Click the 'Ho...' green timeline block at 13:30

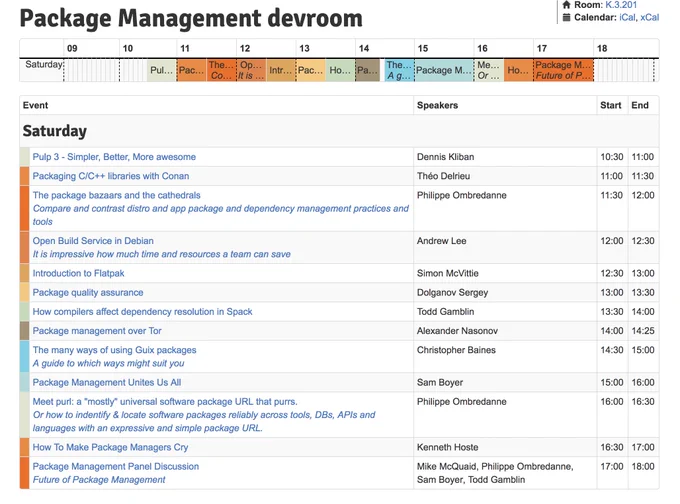(x=340, y=70)
